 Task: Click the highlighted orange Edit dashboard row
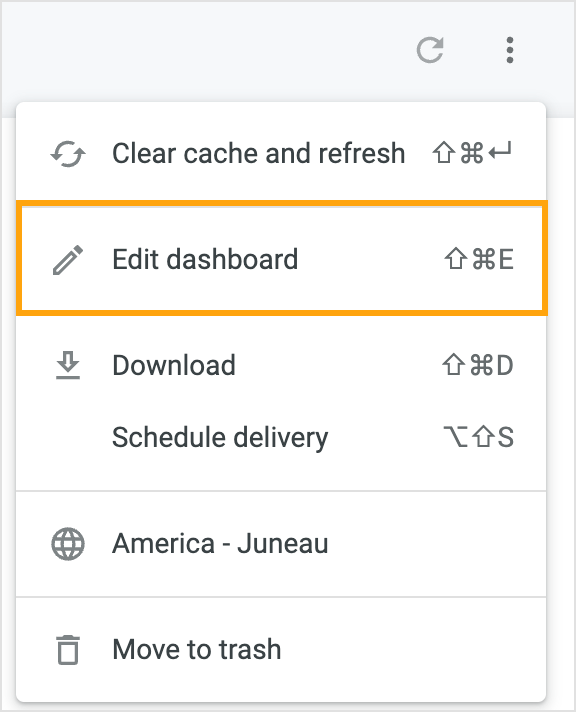click(x=282, y=258)
